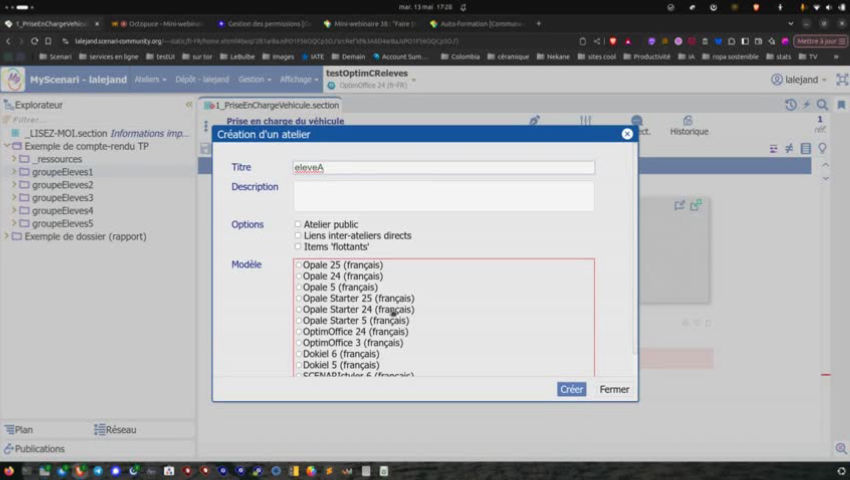Select the Opale 24 (français) model
Image resolution: width=850 pixels, height=480 pixels.
pyautogui.click(x=299, y=276)
